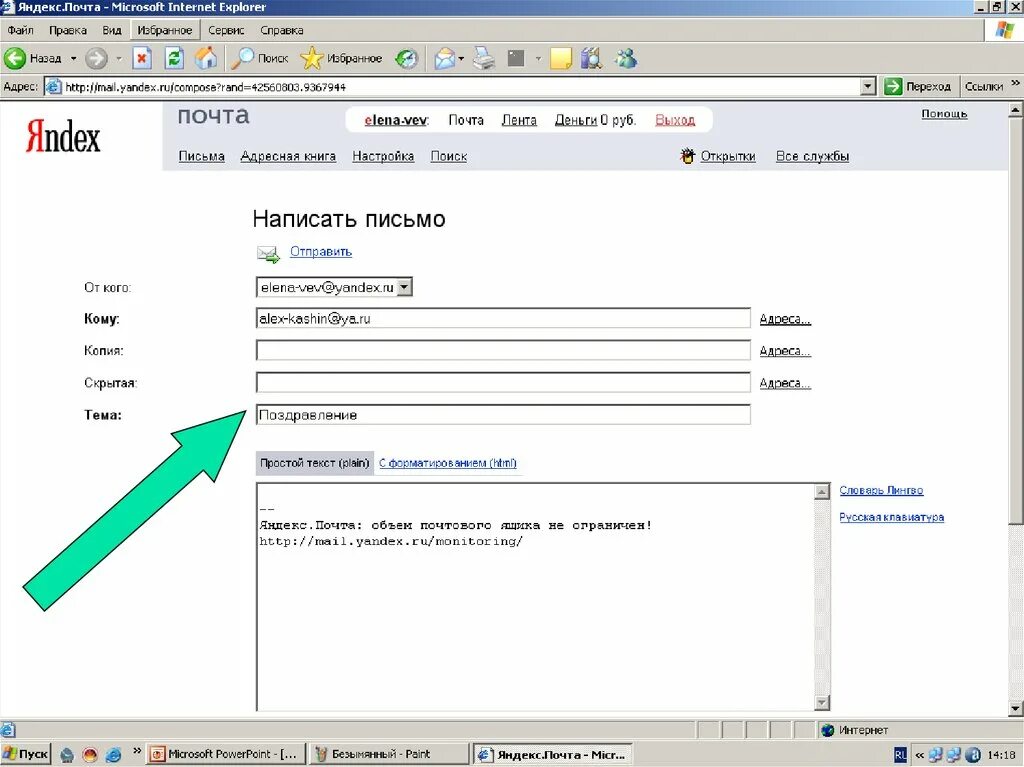This screenshot has width=1024, height=767.
Task: Click the Forward arrow icon in toolbar
Action: [96, 59]
